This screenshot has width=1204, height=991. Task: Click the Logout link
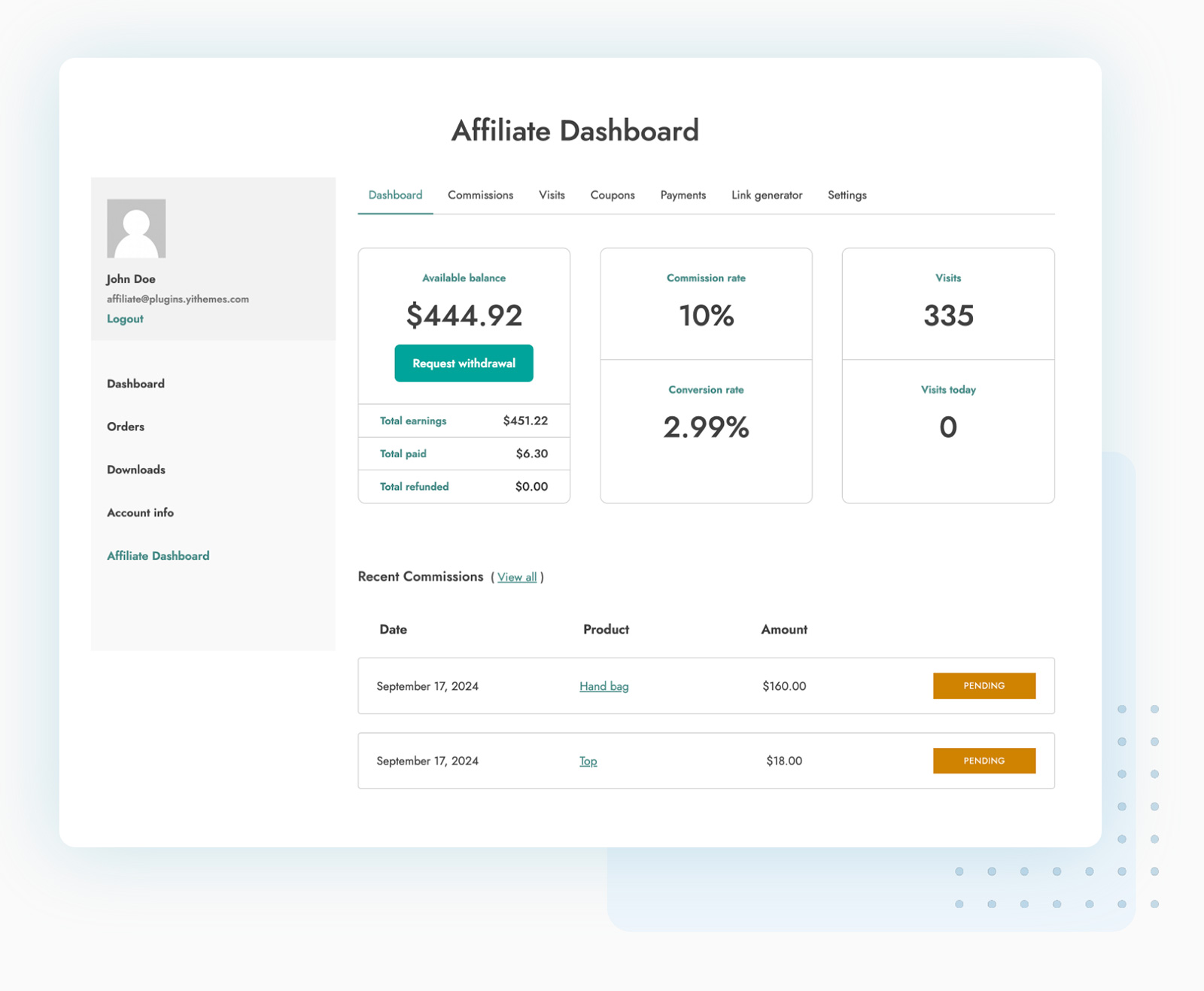[x=125, y=318]
